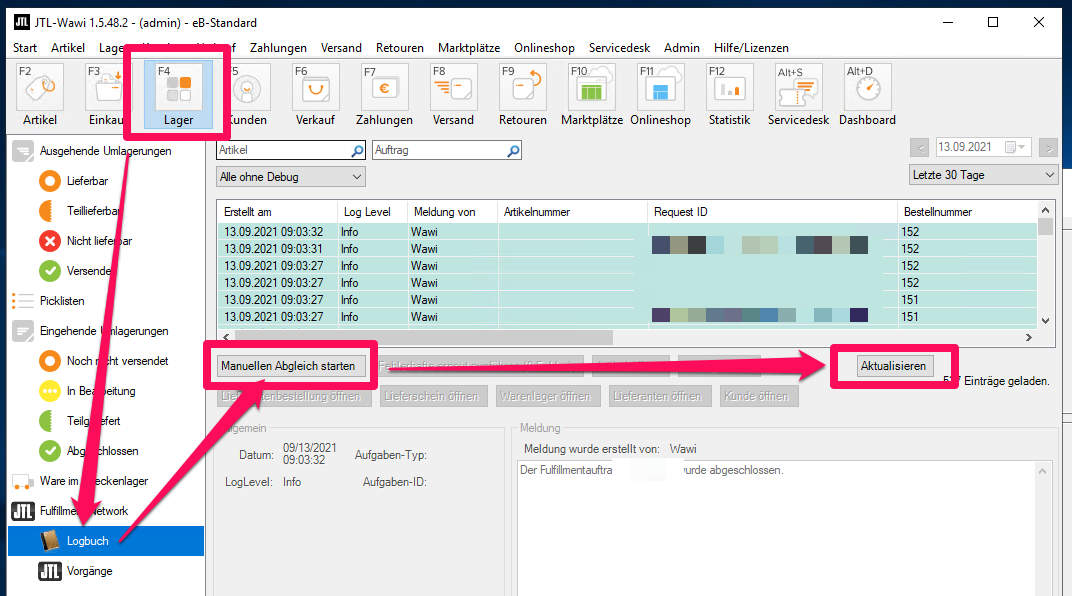Open the Marktplätze menu
This screenshot has width=1072, height=596.
469,48
